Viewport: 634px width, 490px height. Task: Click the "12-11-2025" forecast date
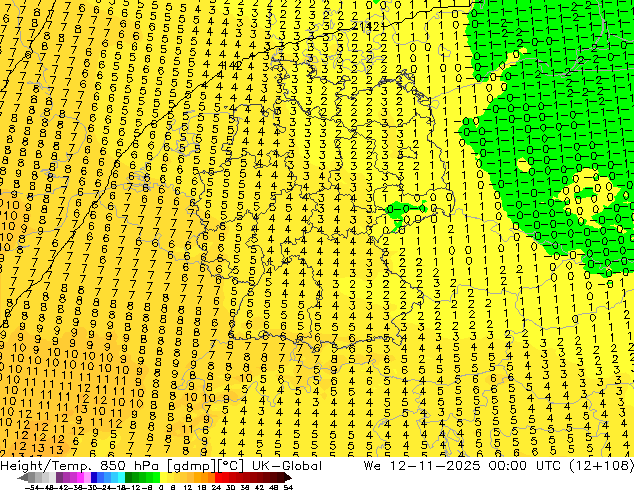coord(435,465)
